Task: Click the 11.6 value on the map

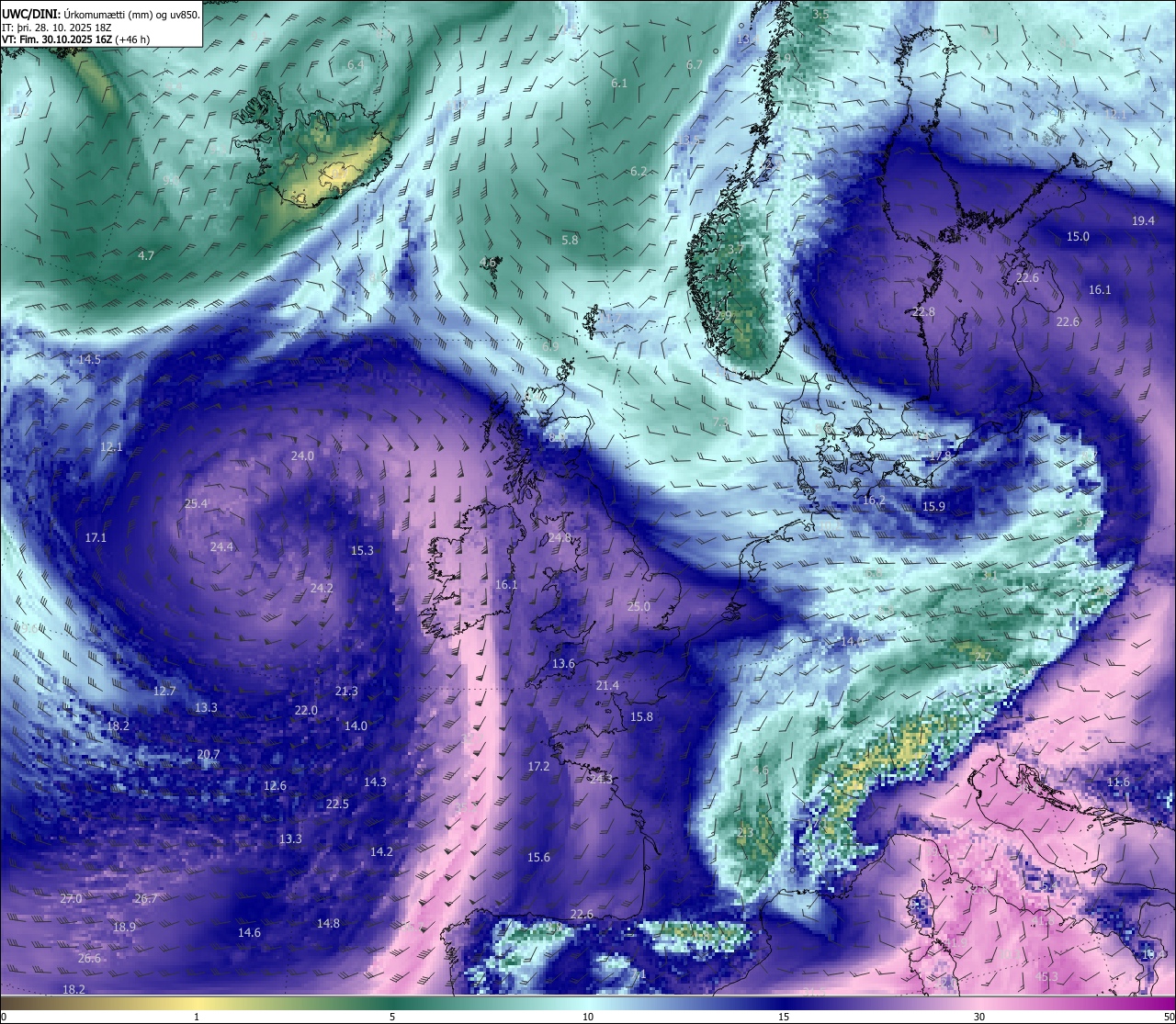Action: click(x=1118, y=782)
